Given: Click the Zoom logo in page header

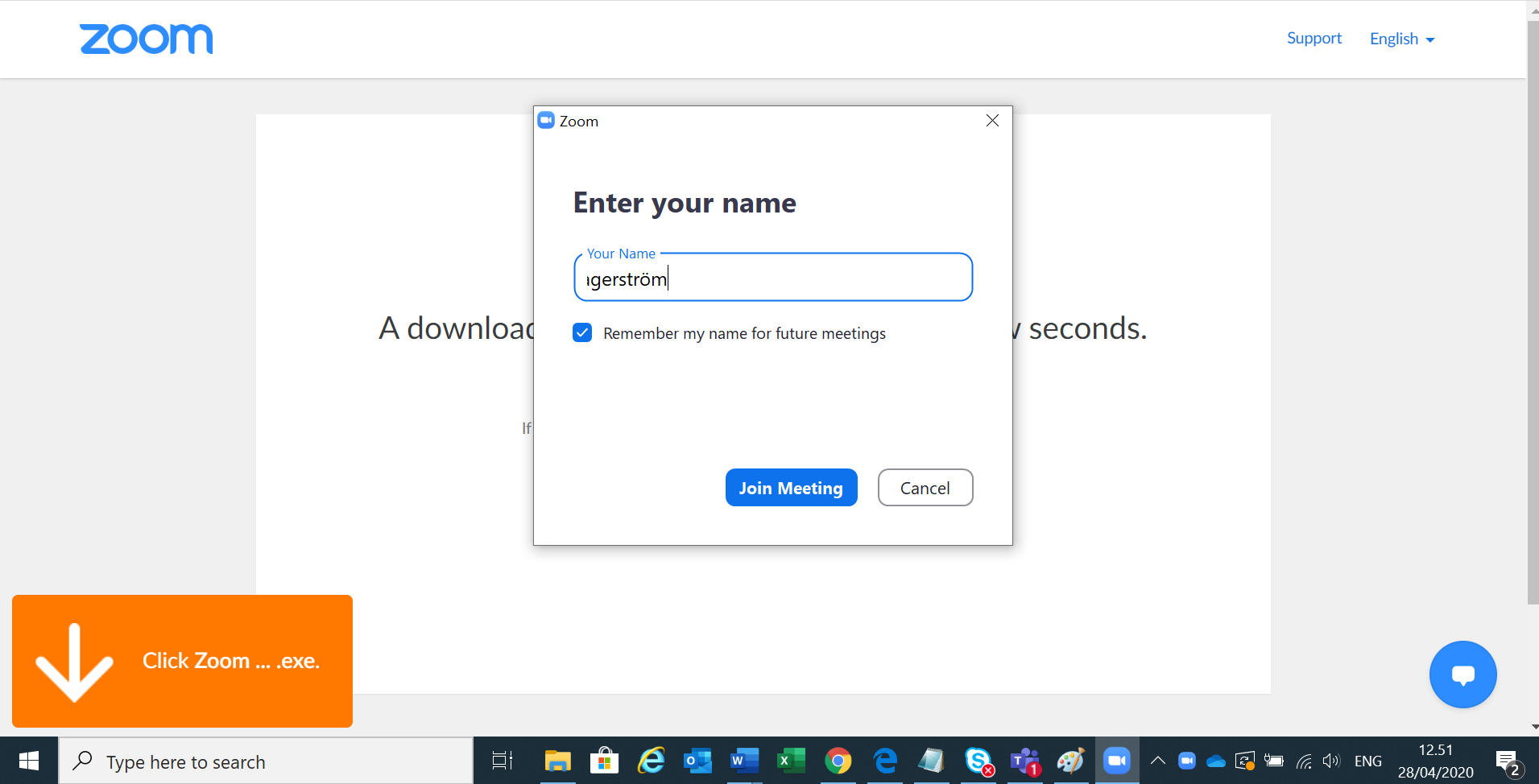Looking at the screenshot, I should click(146, 39).
